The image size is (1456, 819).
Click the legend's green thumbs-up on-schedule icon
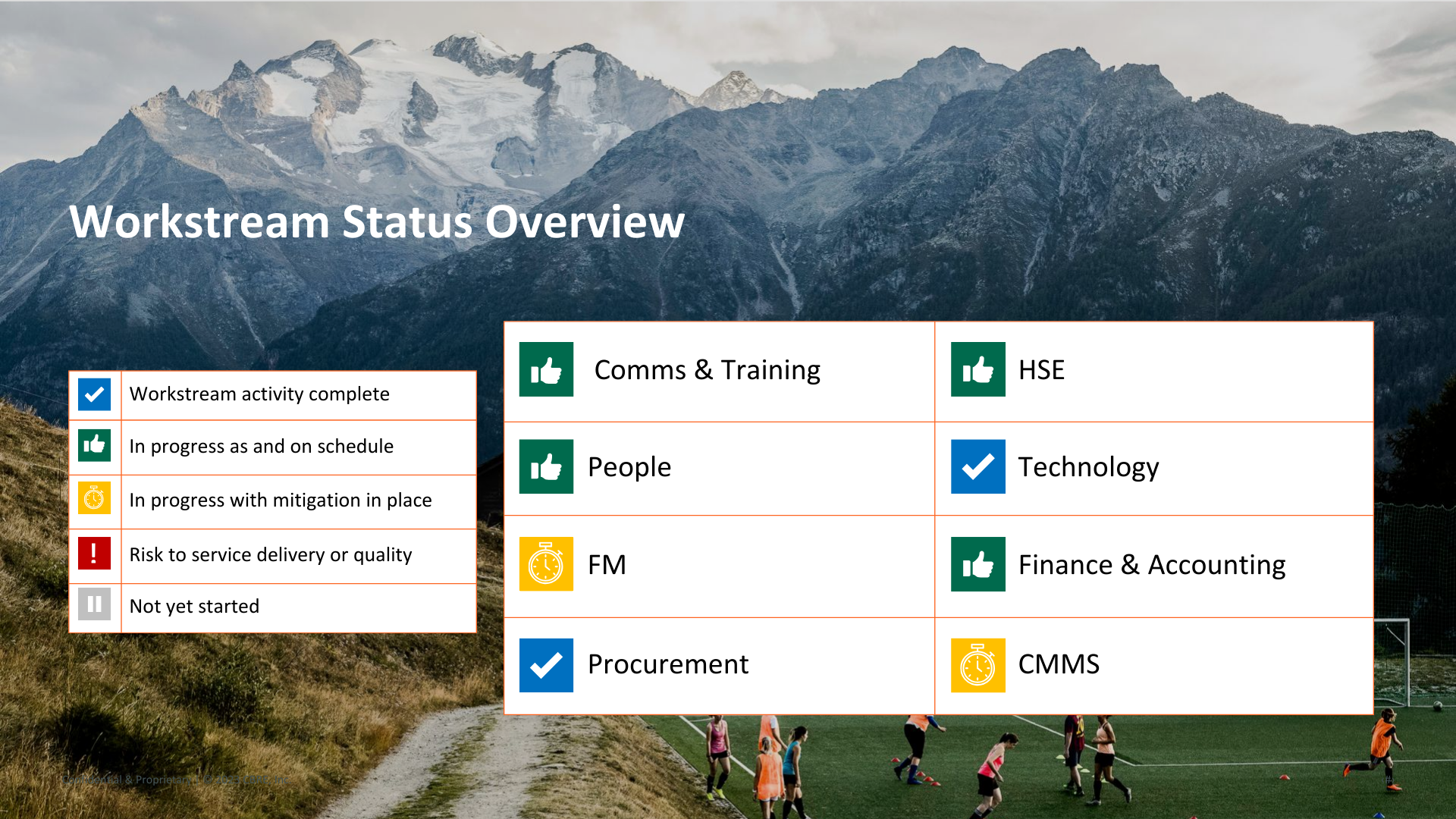pyautogui.click(x=94, y=445)
